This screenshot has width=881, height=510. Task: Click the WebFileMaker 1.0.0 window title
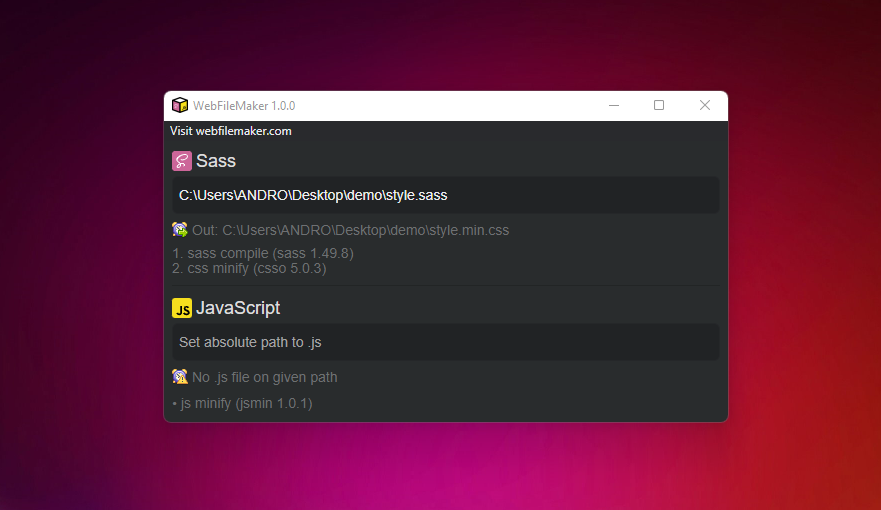coord(244,106)
